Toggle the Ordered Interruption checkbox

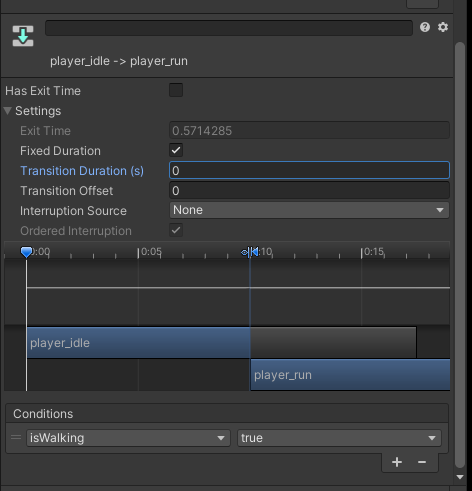click(x=176, y=230)
